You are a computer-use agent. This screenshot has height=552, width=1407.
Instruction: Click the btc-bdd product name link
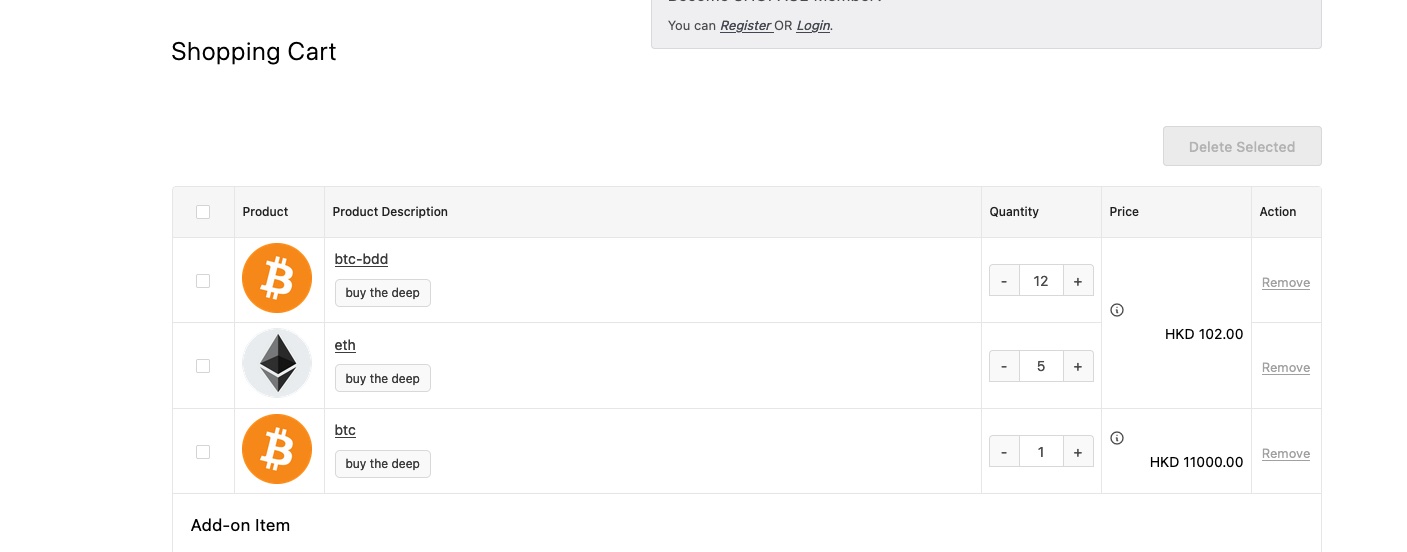pos(361,259)
